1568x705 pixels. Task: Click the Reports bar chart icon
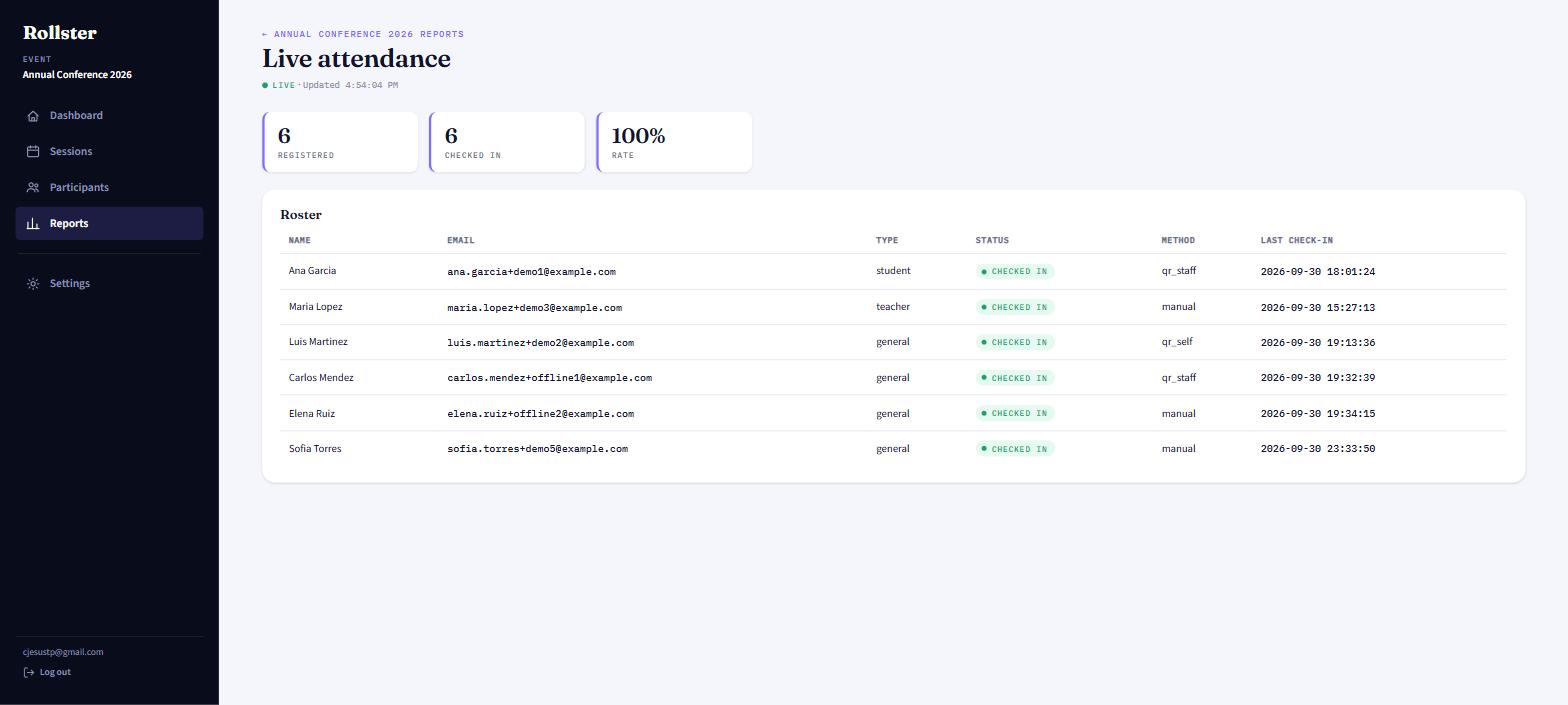coord(33,224)
